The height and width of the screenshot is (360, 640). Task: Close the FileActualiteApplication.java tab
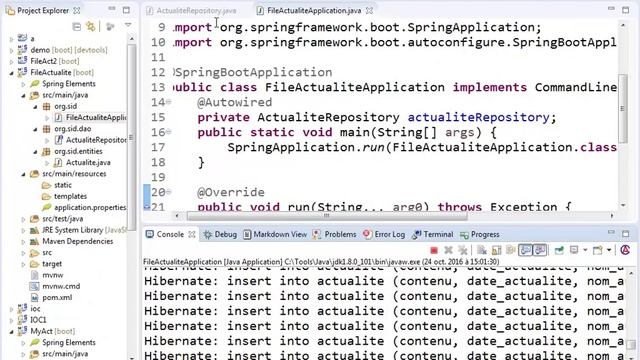(369, 11)
